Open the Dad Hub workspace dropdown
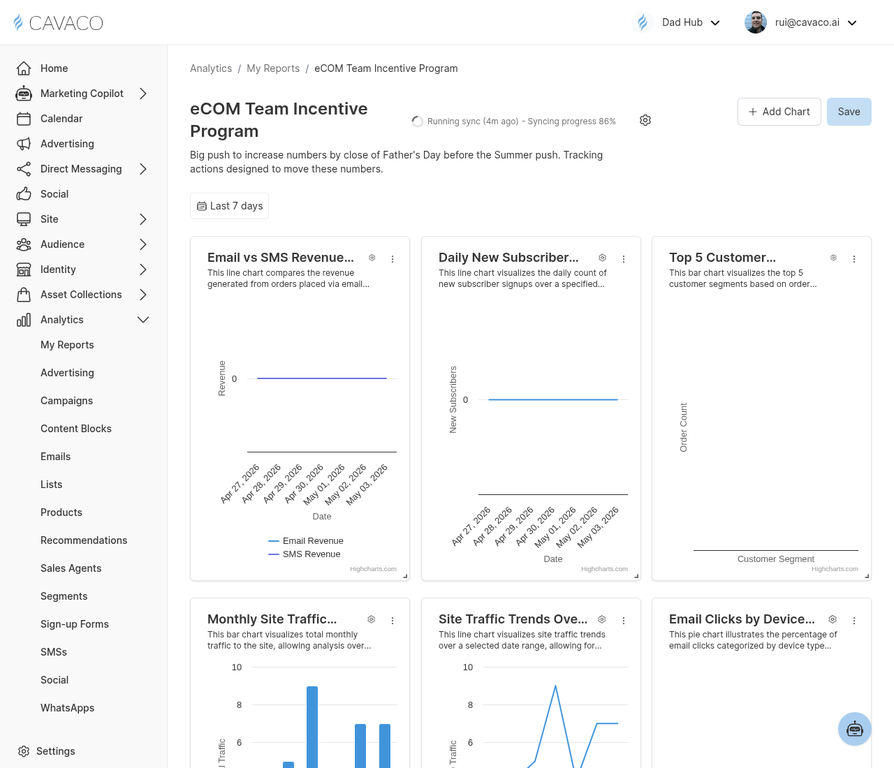 point(677,23)
